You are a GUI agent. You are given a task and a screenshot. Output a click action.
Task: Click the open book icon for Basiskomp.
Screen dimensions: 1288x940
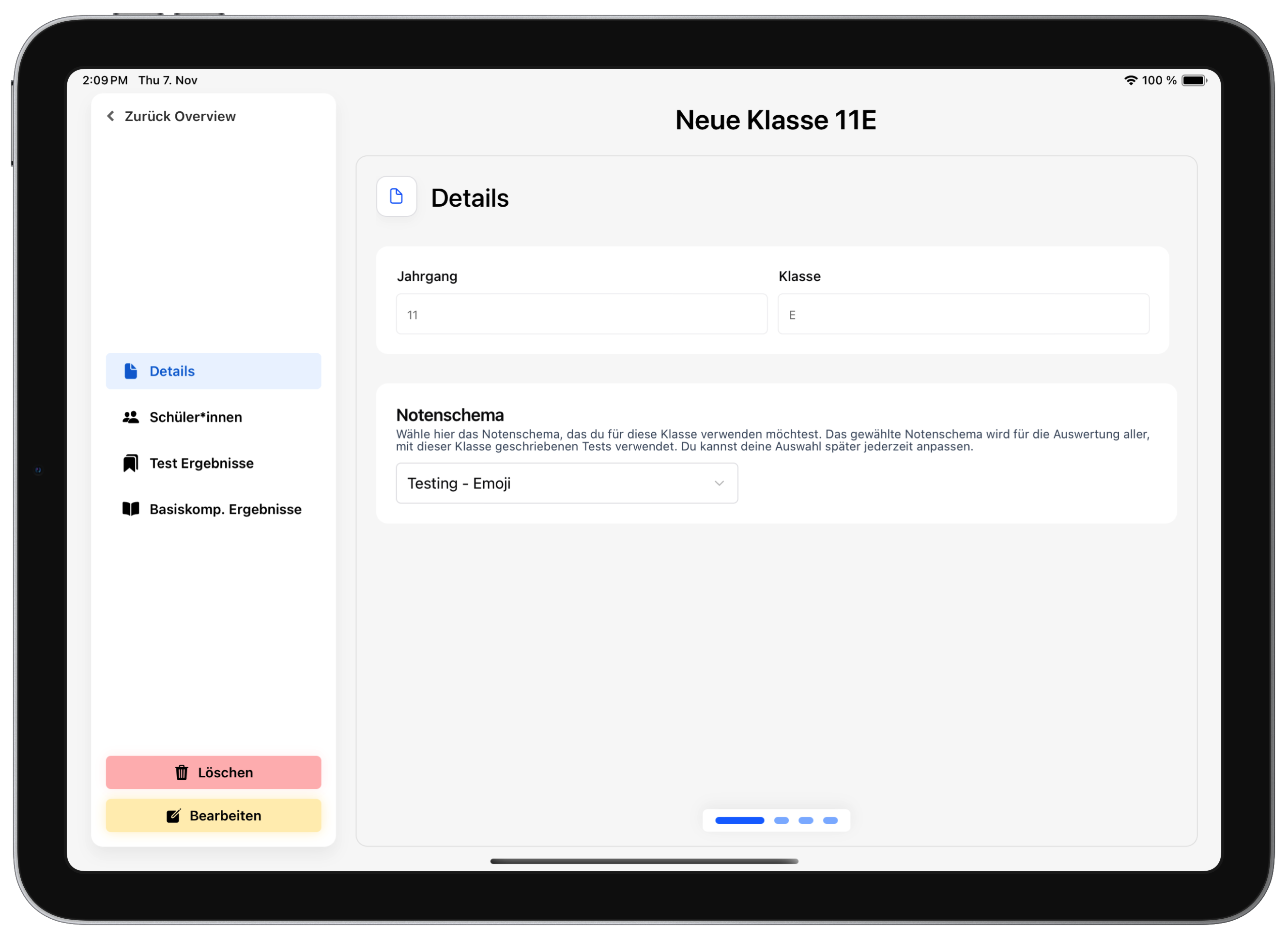[x=130, y=509]
